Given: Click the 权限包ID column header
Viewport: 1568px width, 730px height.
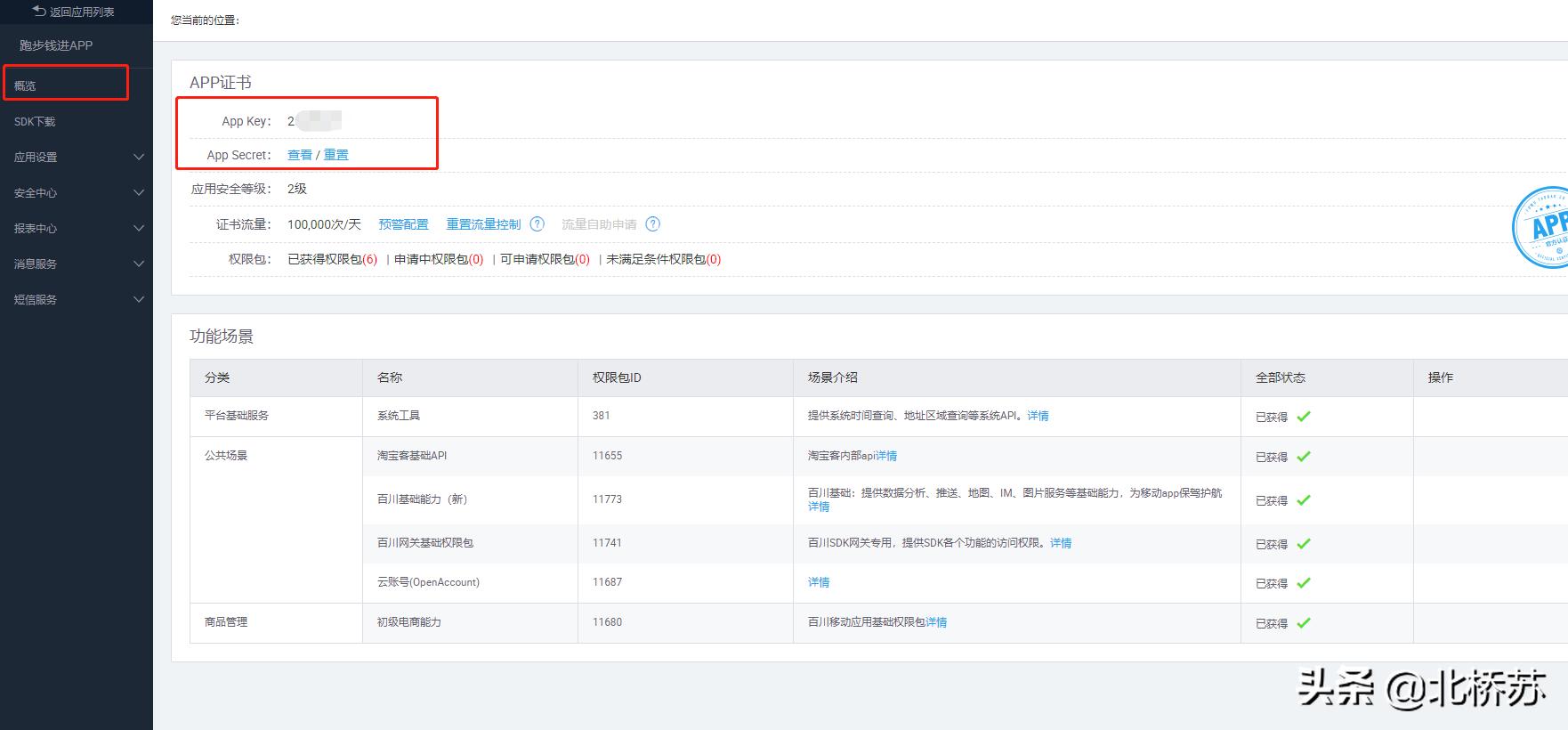Looking at the screenshot, I should coord(617,377).
